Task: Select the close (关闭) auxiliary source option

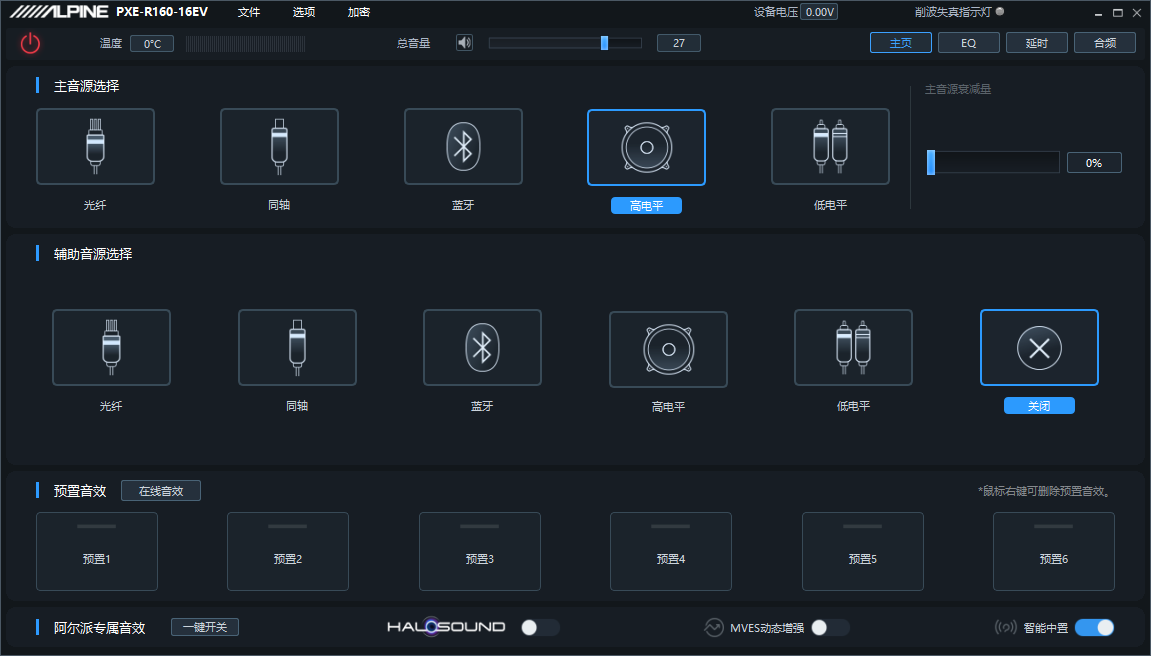Action: pos(1039,347)
